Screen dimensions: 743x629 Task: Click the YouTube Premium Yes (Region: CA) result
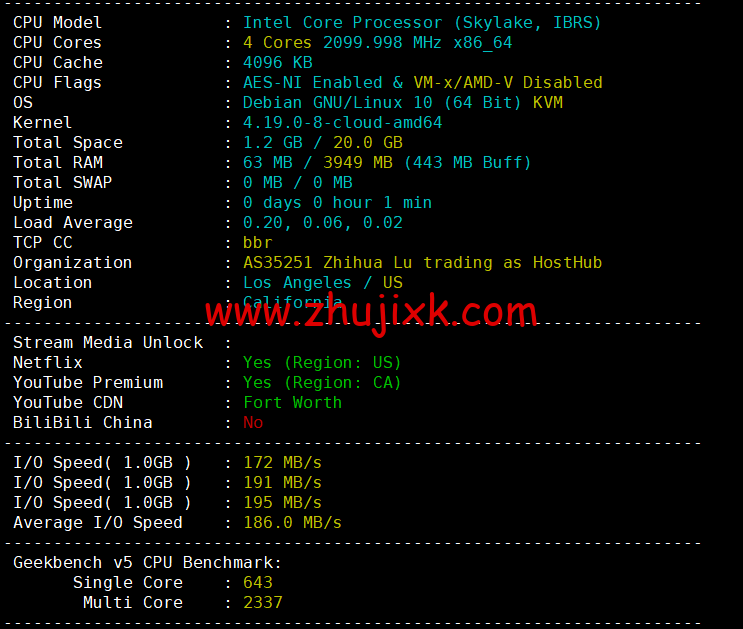pyautogui.click(x=322, y=383)
